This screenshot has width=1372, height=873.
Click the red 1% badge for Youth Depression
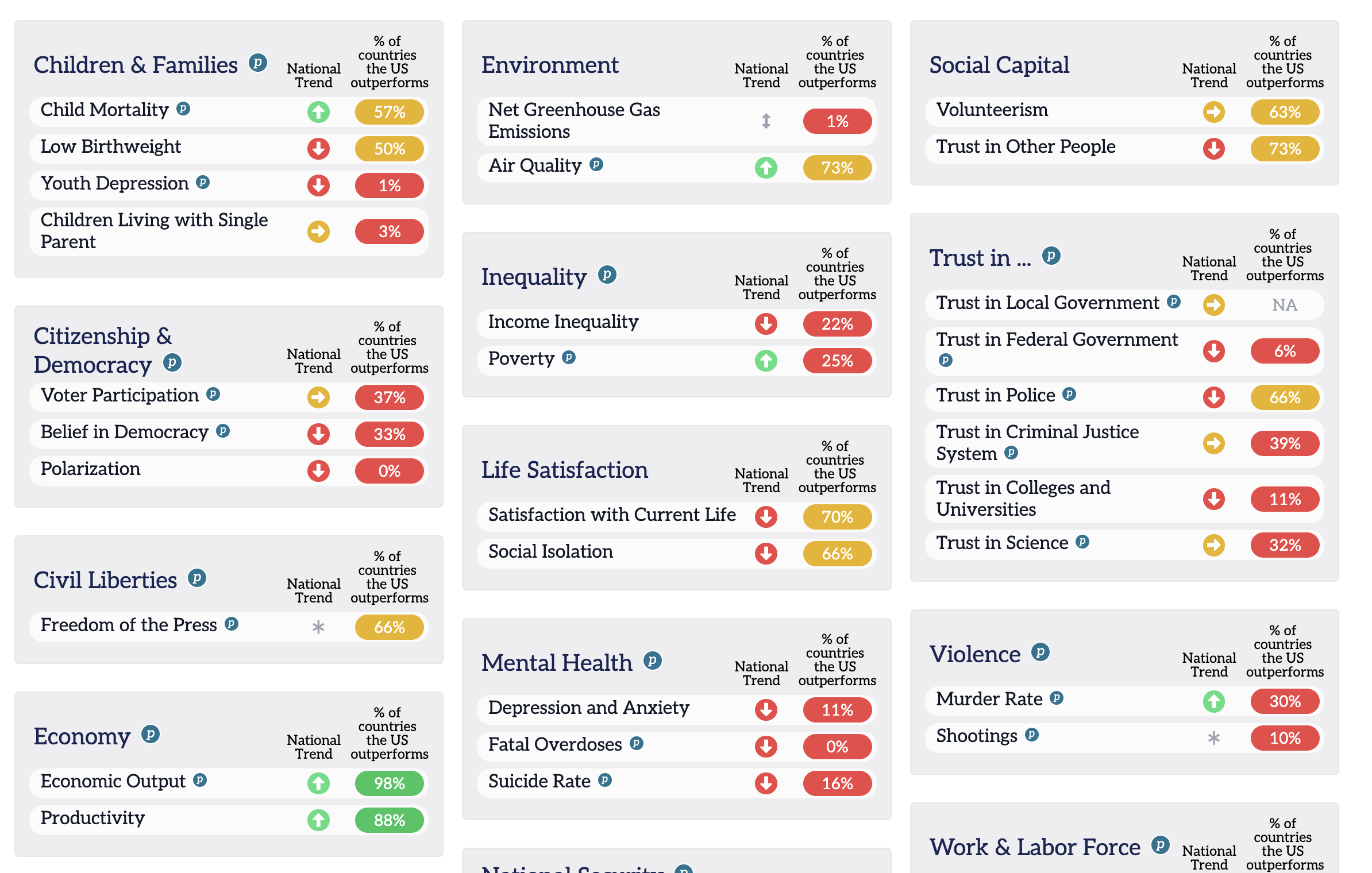[x=390, y=186]
